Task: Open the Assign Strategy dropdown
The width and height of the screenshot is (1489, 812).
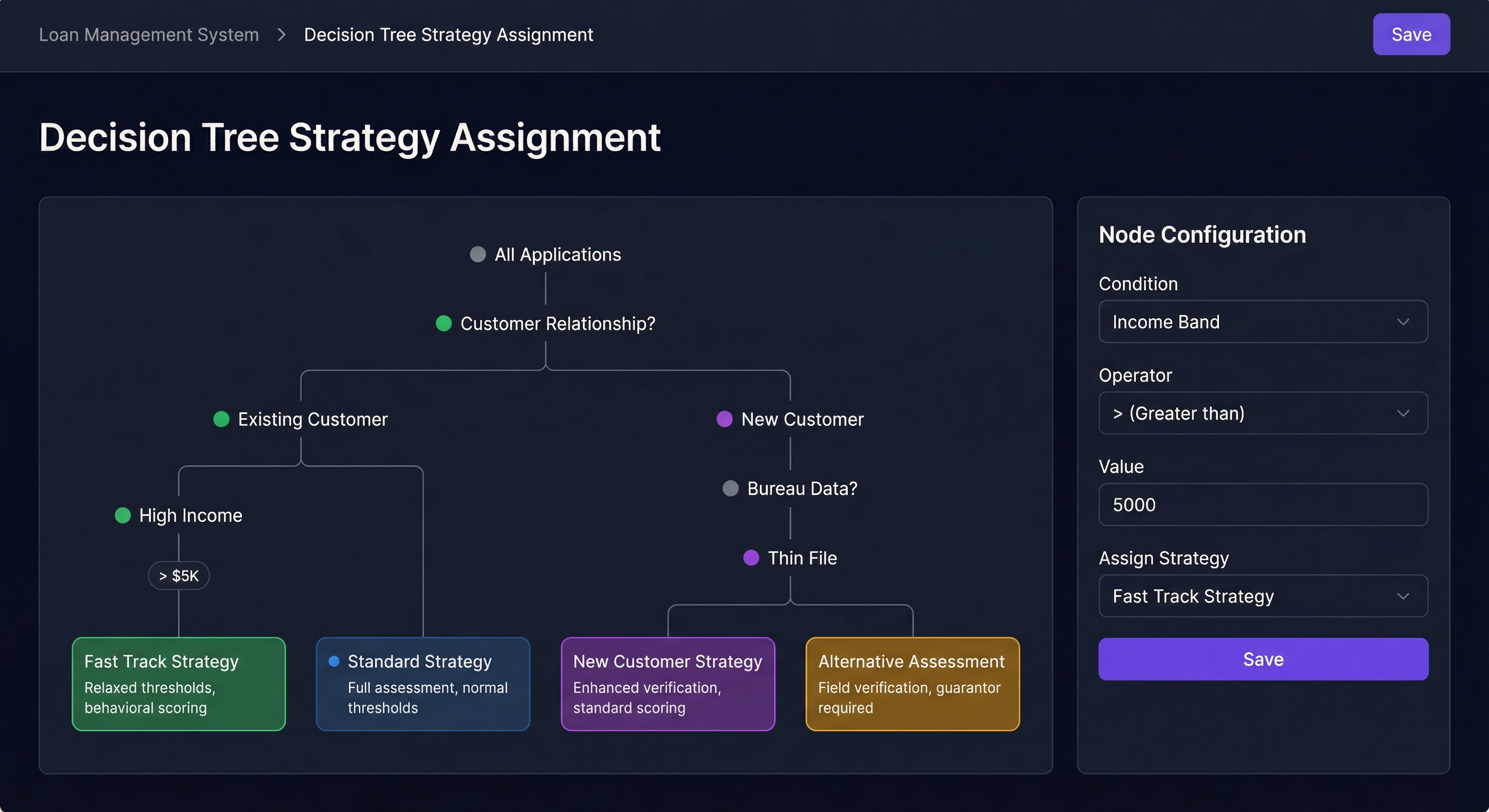Action: 1262,596
